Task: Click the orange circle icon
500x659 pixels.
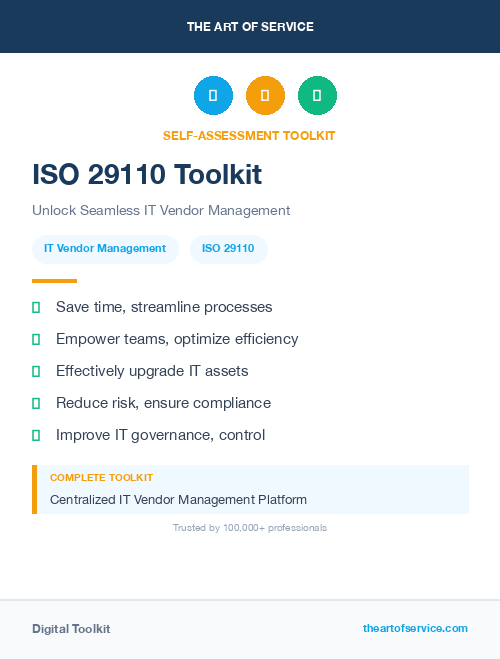Action: point(265,95)
